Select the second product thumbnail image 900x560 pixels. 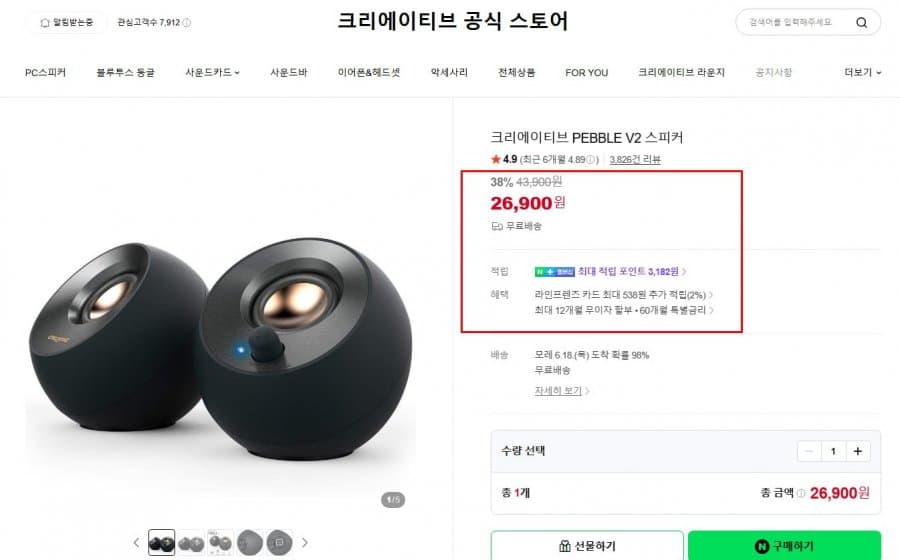click(x=191, y=543)
